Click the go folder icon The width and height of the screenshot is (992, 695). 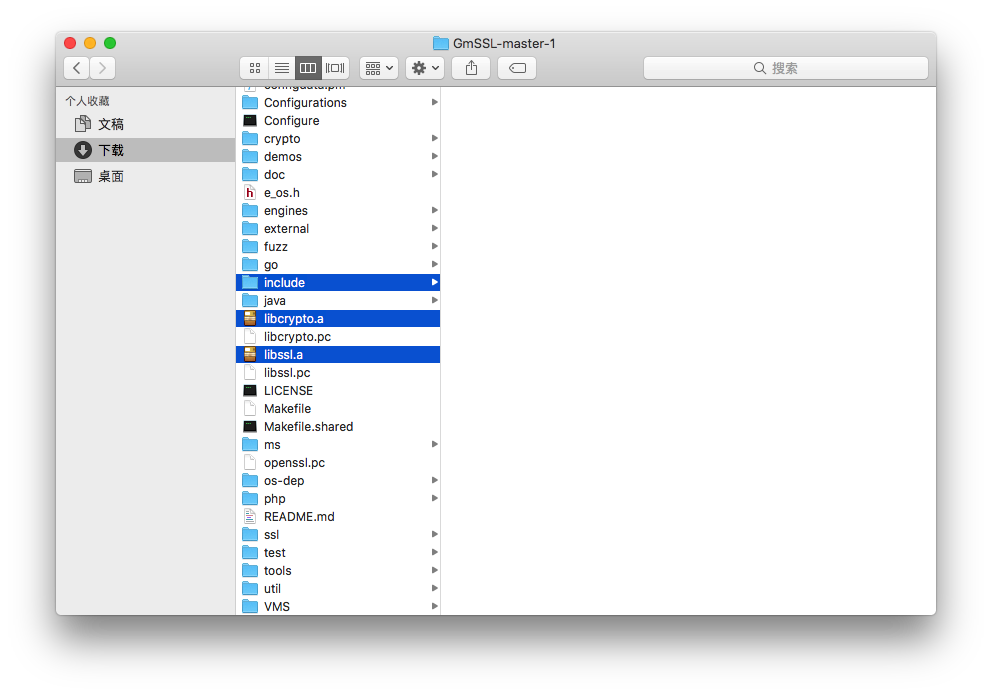[251, 264]
